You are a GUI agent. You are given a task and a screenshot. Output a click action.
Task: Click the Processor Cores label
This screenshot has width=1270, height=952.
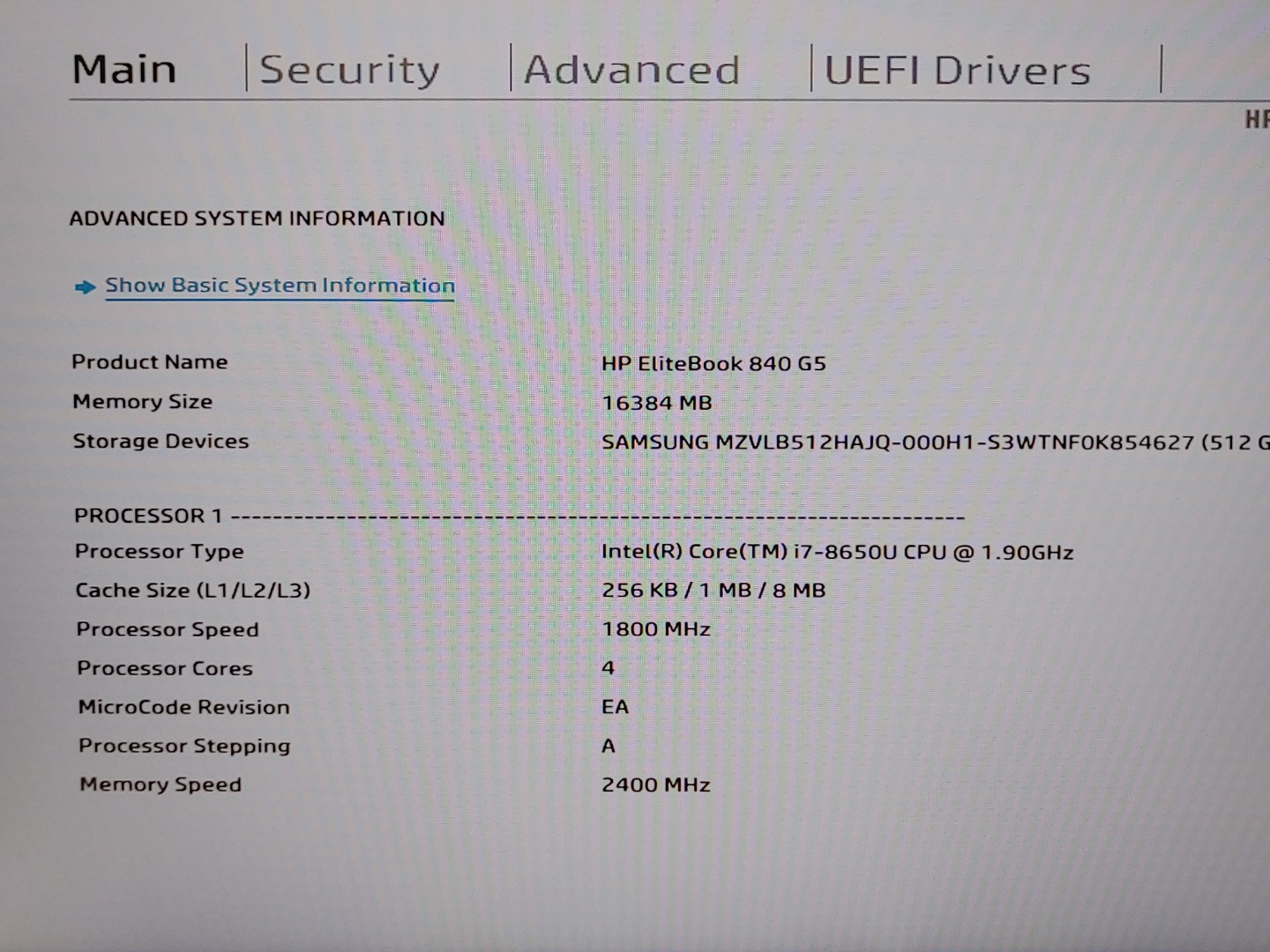165,668
